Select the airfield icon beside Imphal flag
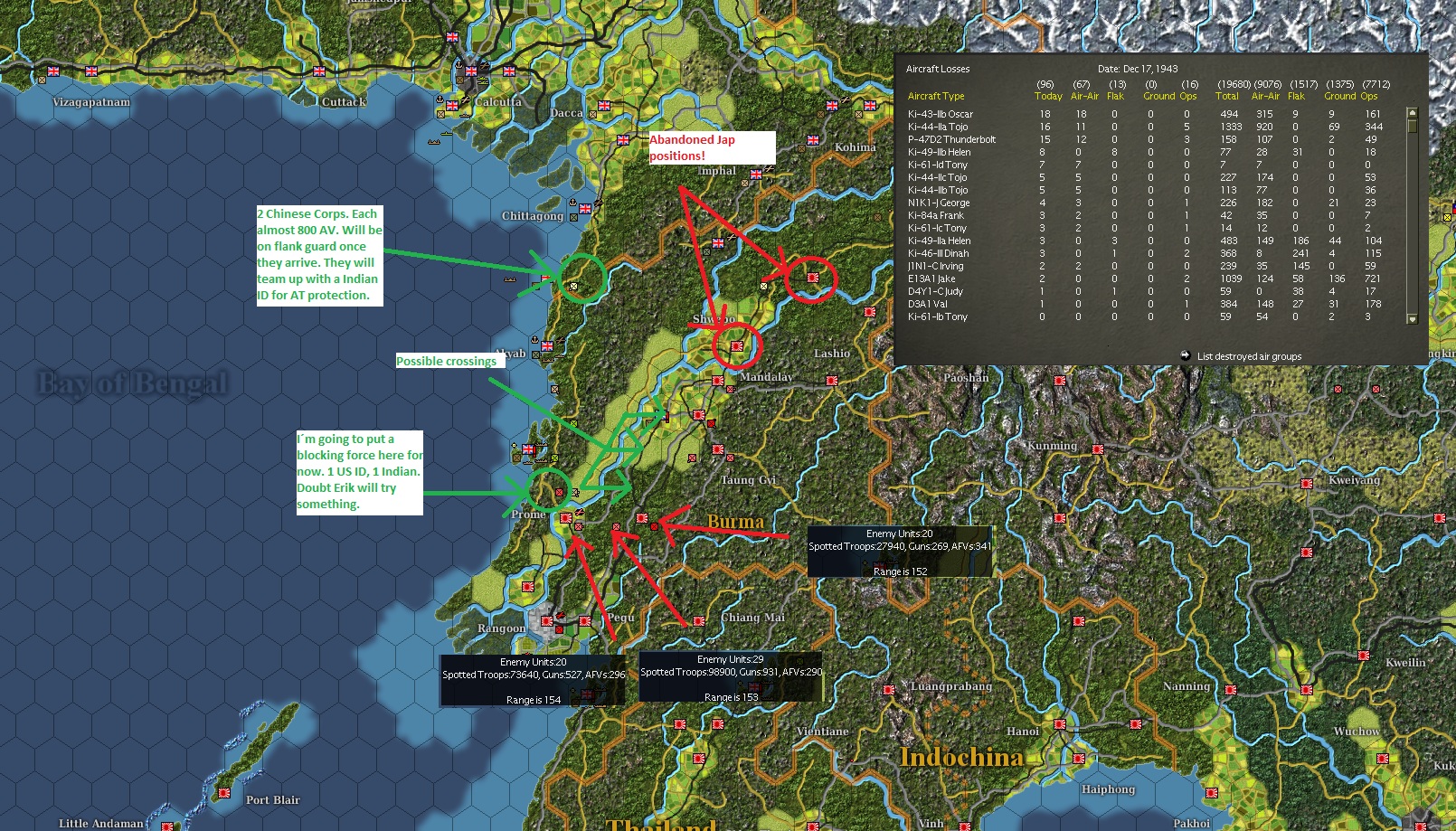 pos(770,168)
